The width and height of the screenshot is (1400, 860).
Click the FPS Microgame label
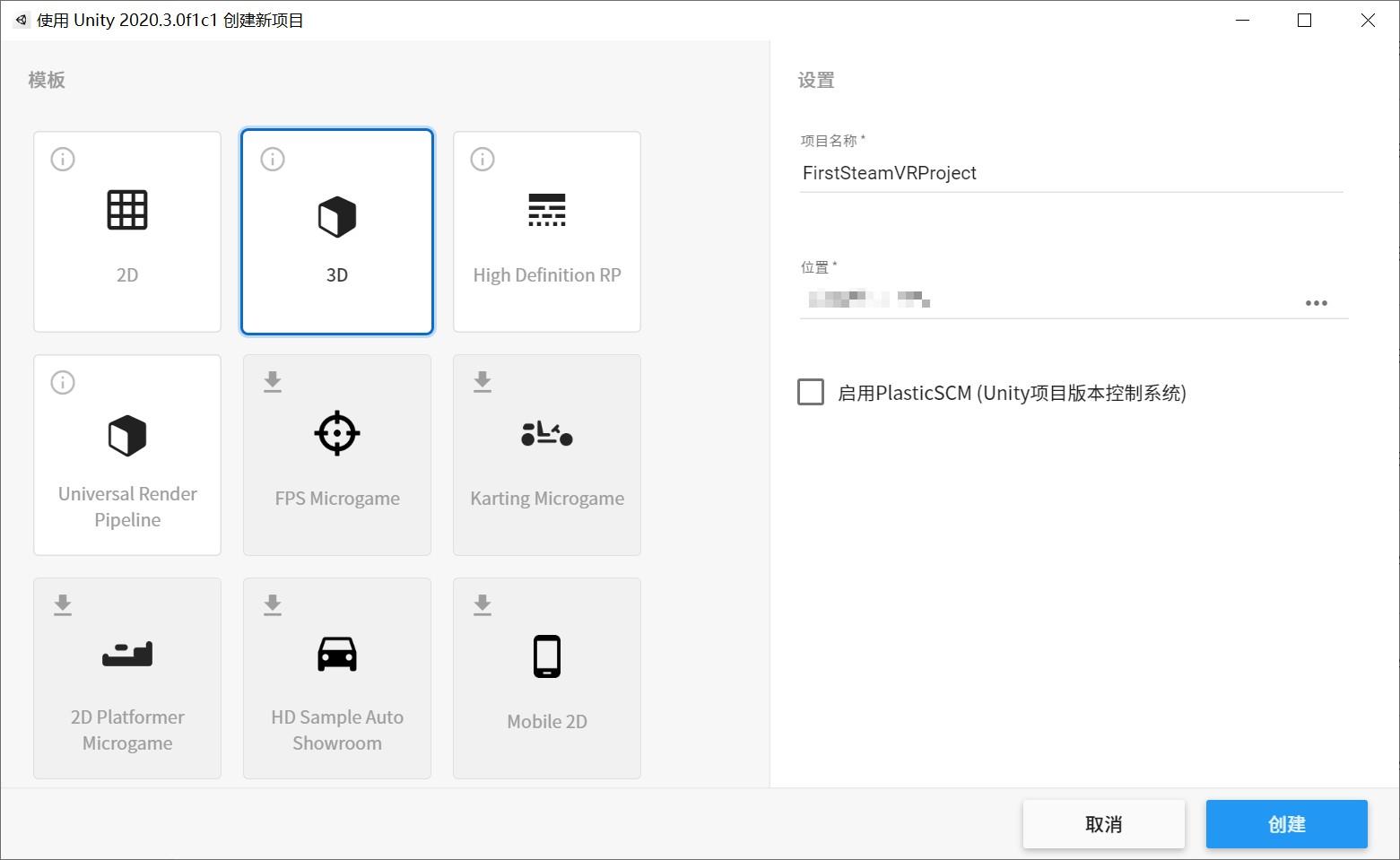(x=337, y=499)
